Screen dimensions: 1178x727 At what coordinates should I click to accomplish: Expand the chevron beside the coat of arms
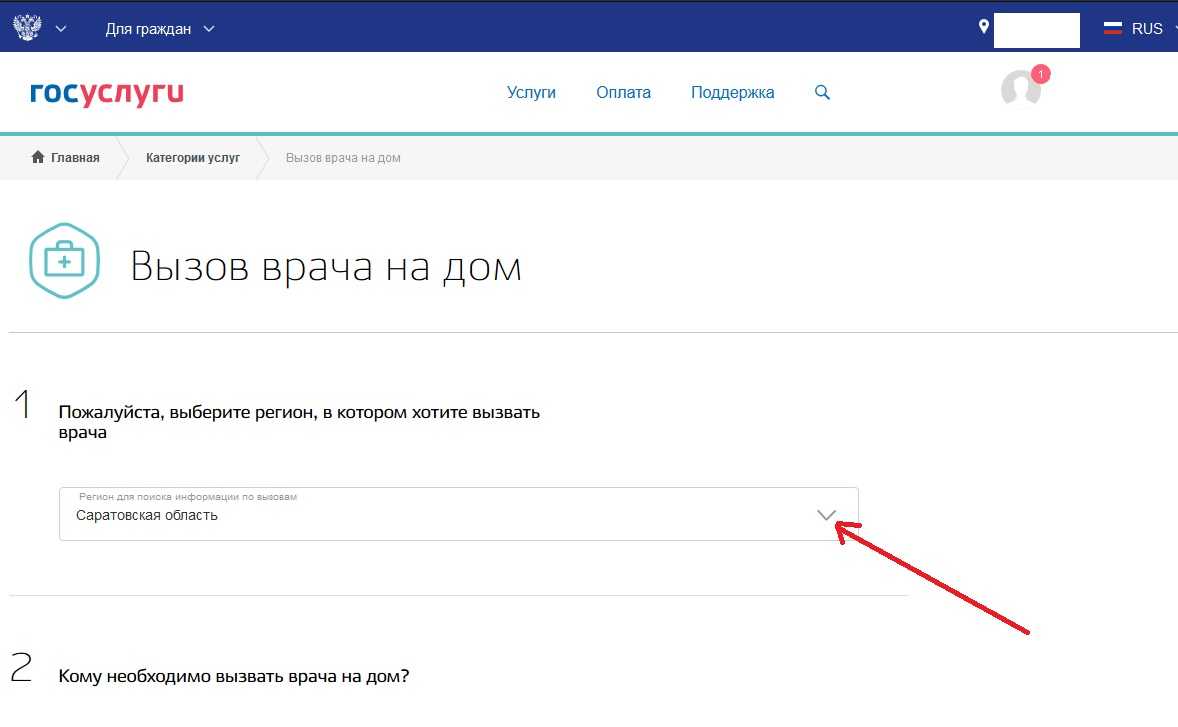(x=61, y=29)
